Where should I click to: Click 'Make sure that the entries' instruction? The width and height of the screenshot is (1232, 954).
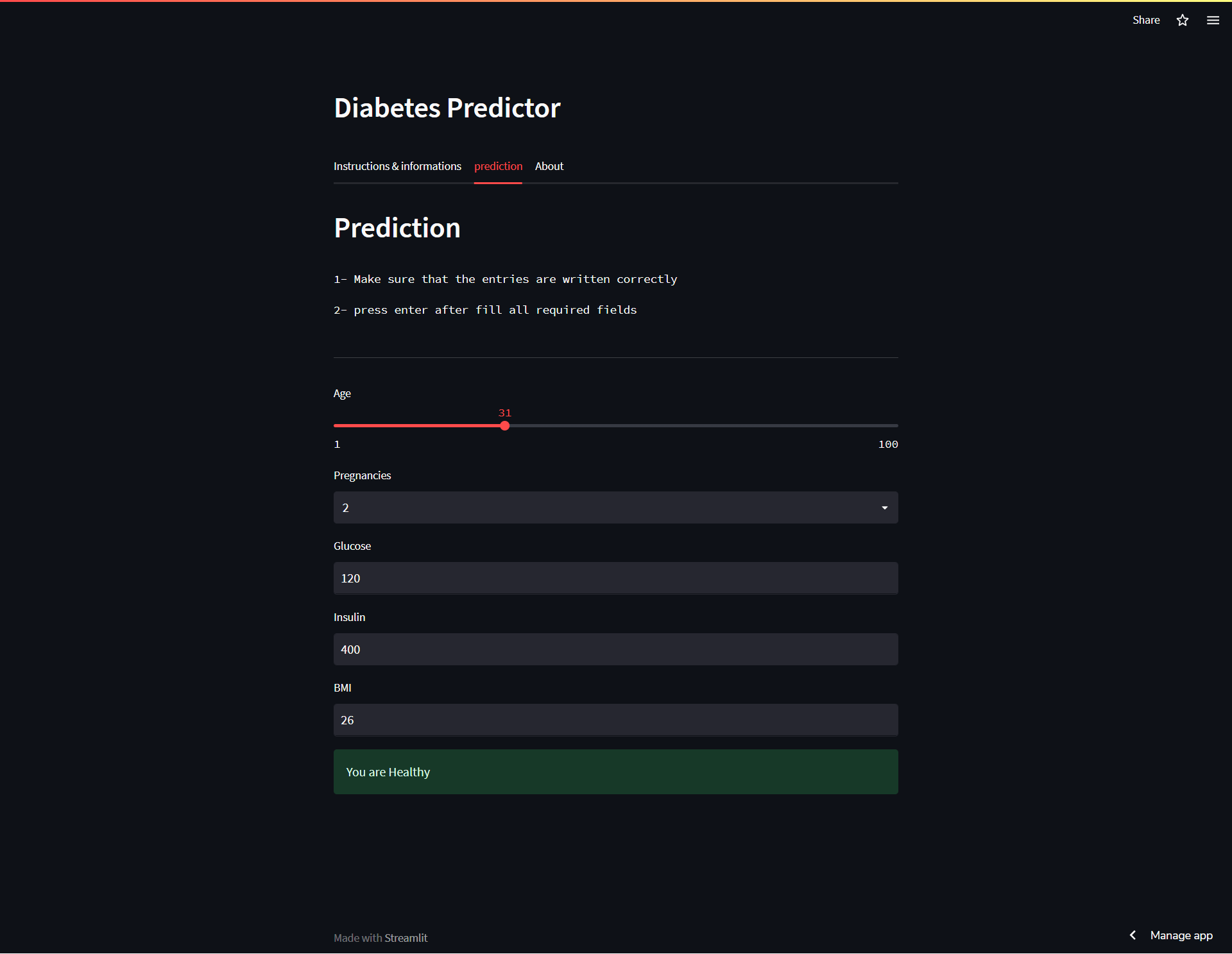click(506, 280)
